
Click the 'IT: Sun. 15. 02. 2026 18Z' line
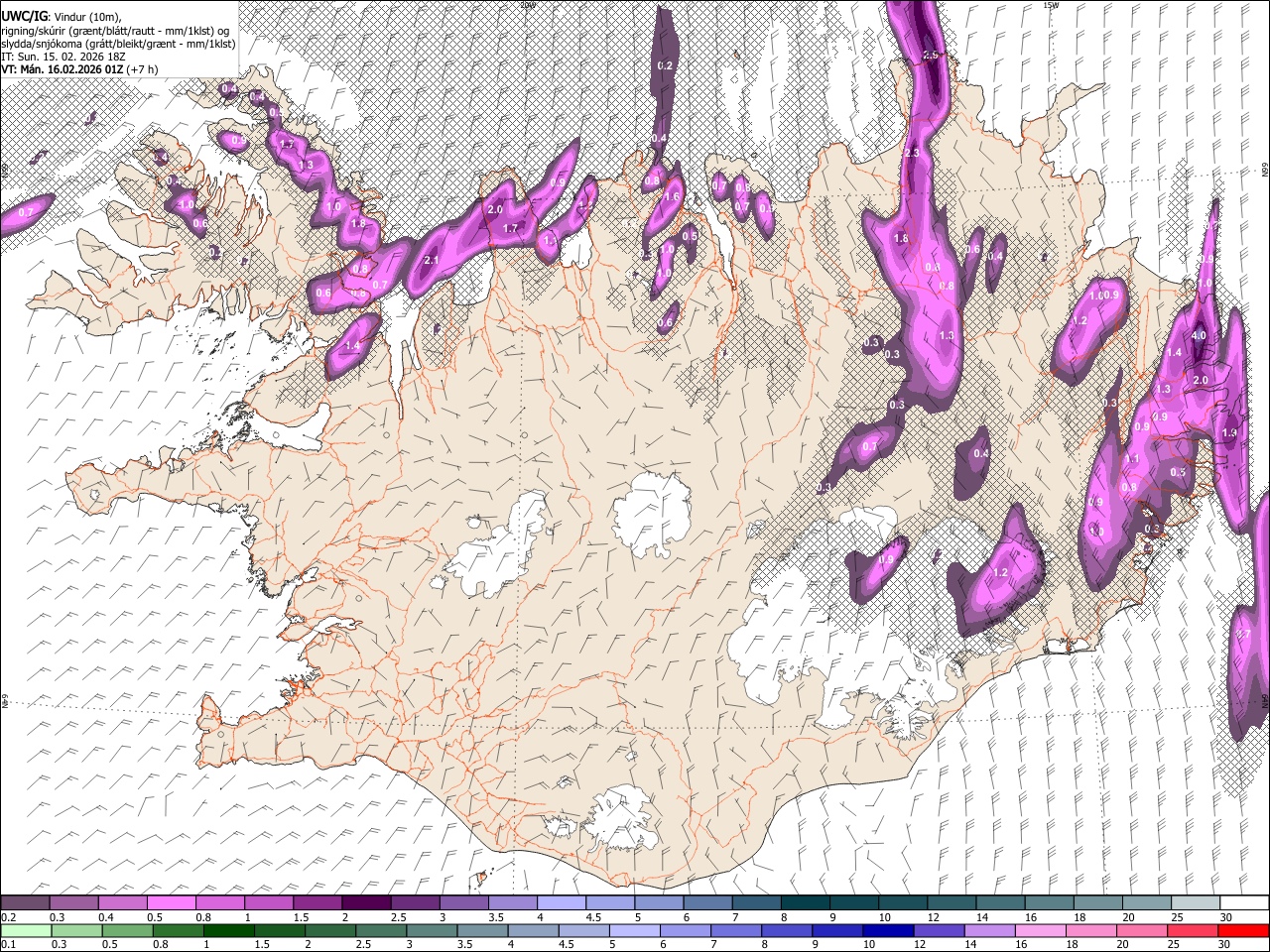point(63,58)
